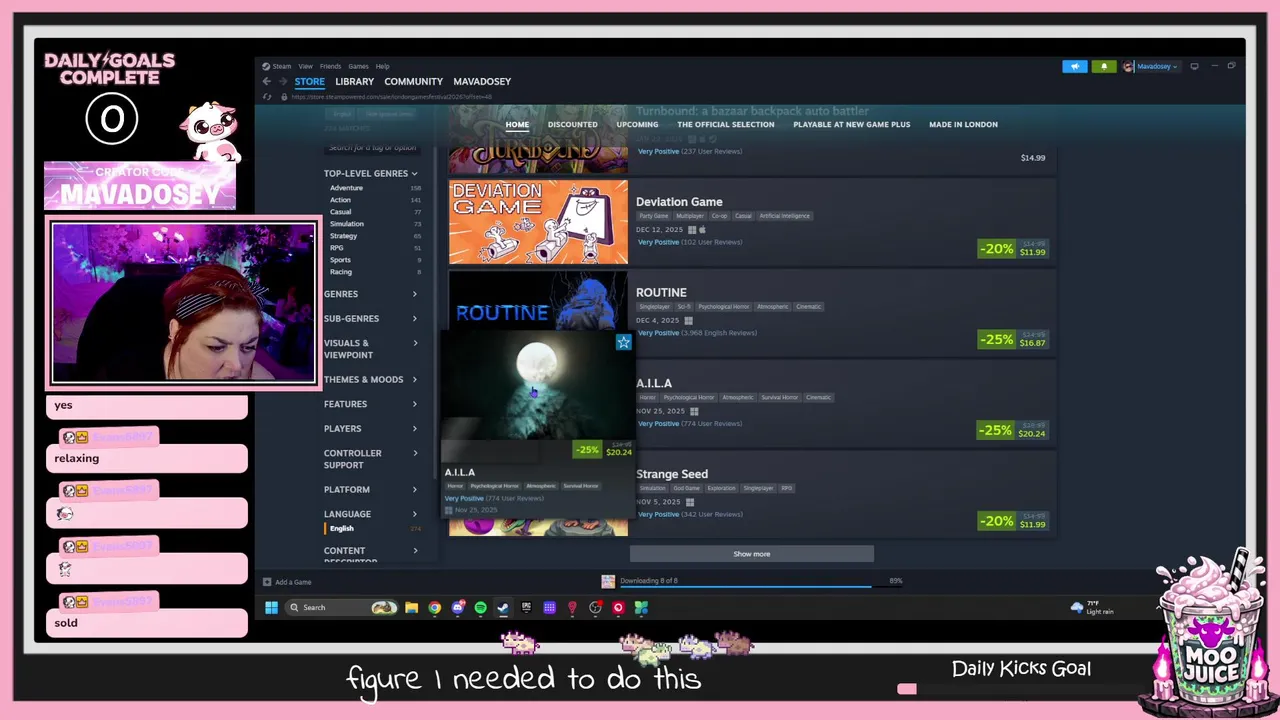
Task: Select the Discounted sale tab
Action: pyautogui.click(x=572, y=125)
